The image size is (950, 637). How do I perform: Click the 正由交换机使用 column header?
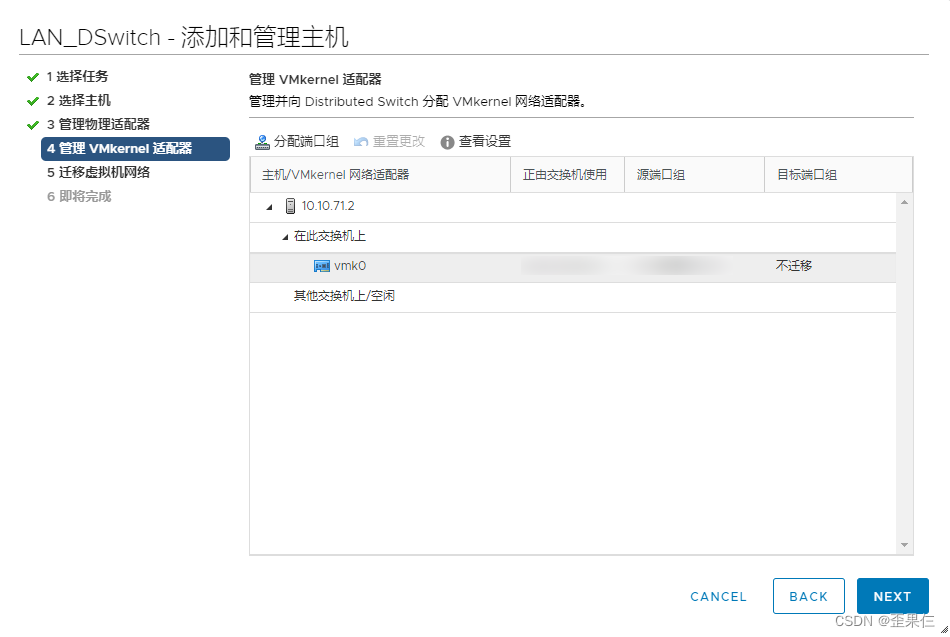tap(567, 175)
